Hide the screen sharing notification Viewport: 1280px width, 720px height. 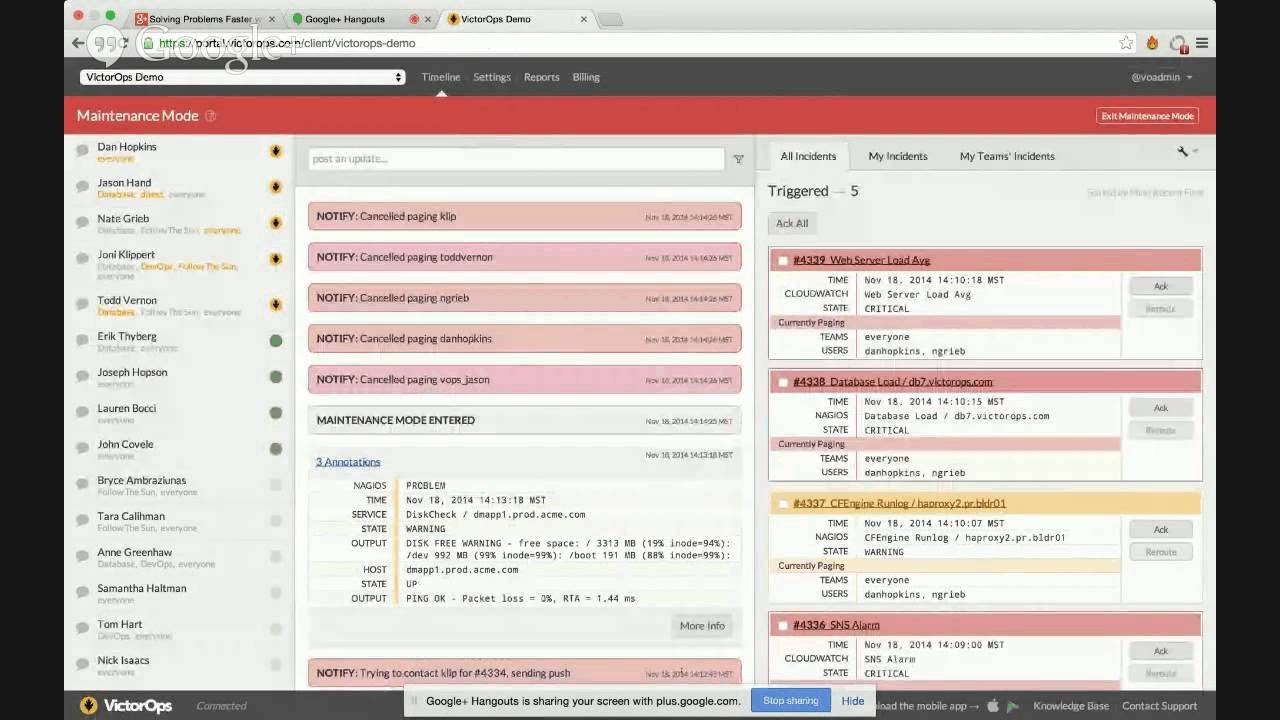click(853, 701)
